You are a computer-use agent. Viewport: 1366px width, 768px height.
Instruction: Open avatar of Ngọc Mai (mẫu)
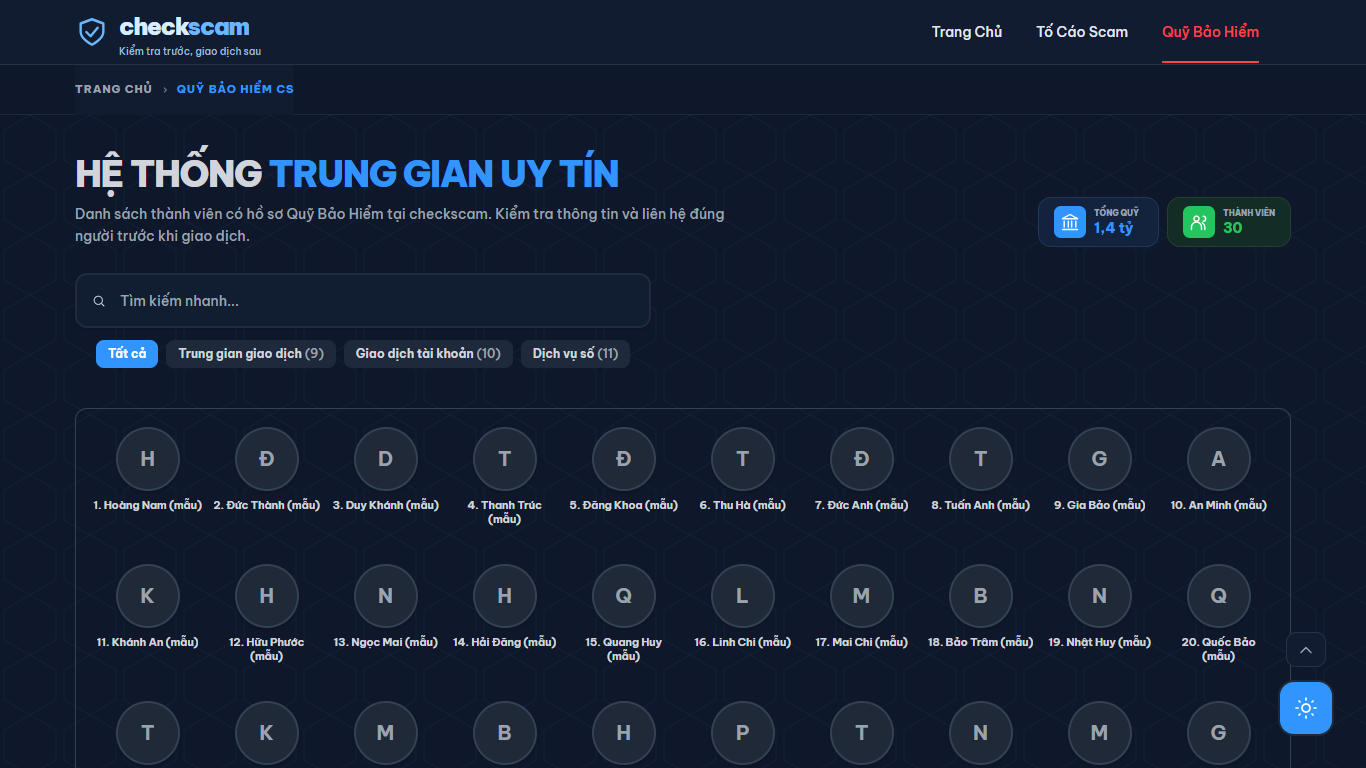click(385, 596)
